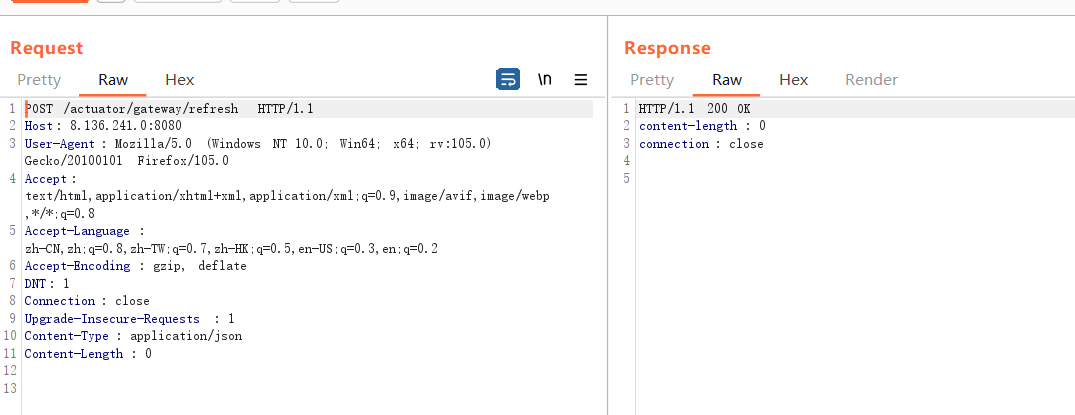The height and width of the screenshot is (415, 1075).
Task: Click the zh-CN language values line
Action: point(231,248)
